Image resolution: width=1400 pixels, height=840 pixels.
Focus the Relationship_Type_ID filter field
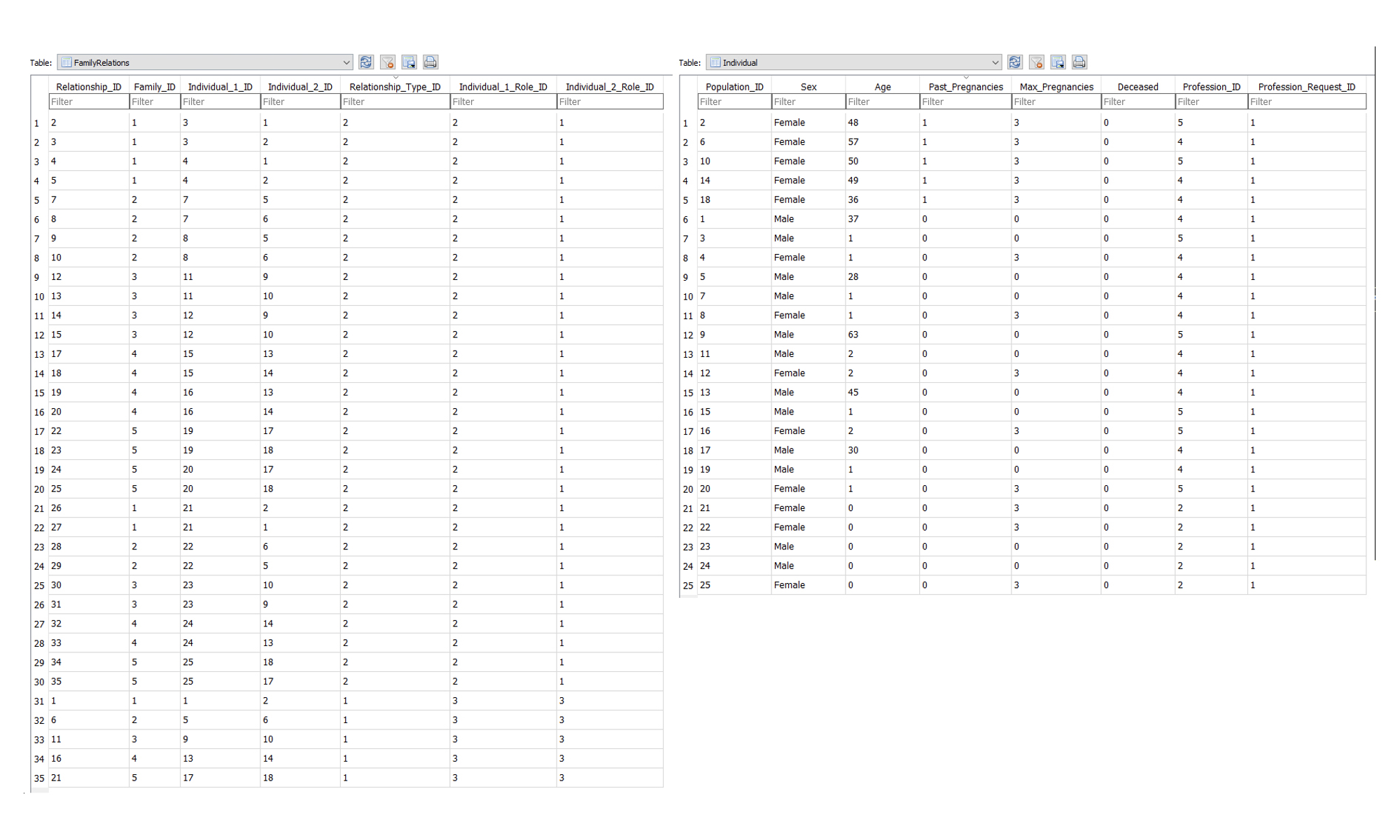click(x=395, y=101)
